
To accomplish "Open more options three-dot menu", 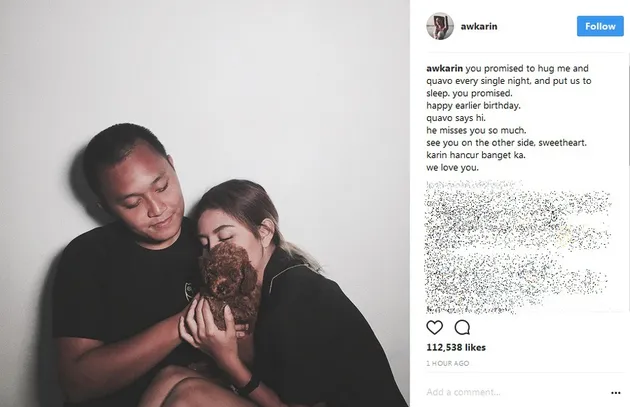I will 616,393.
